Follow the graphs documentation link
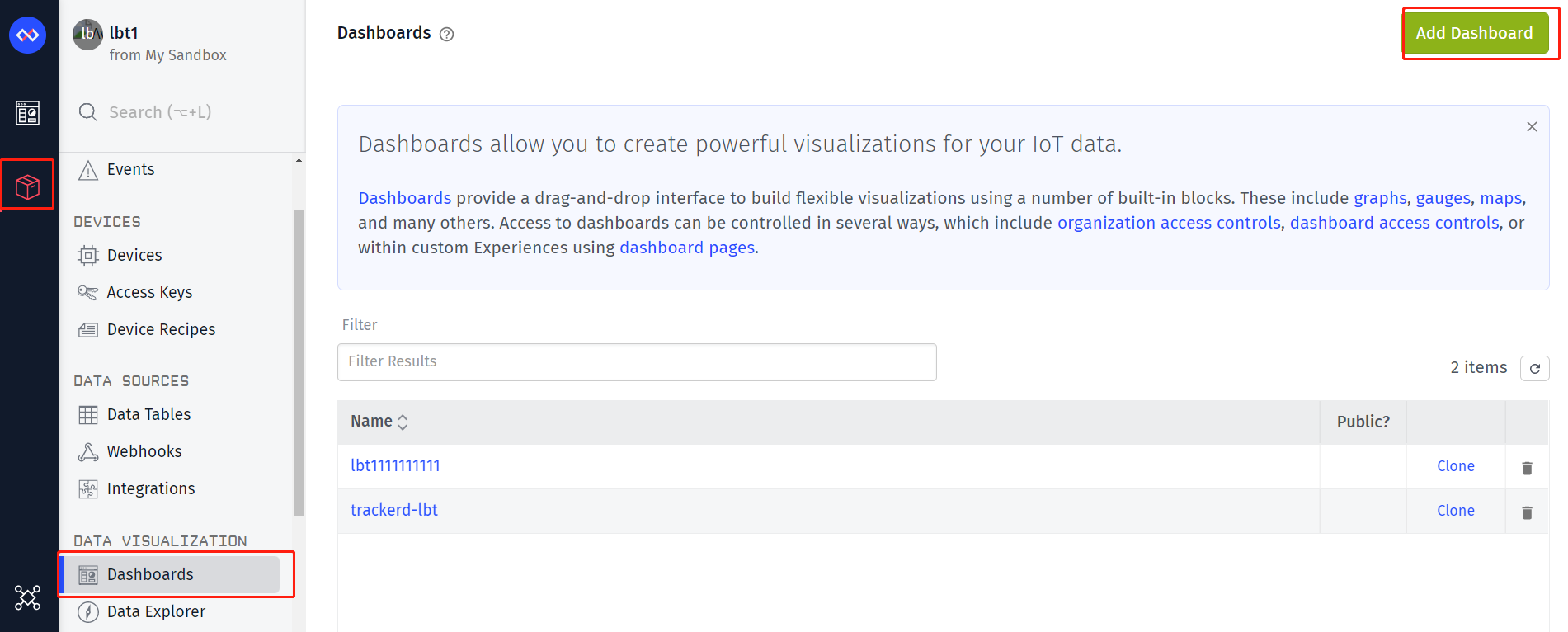The image size is (1568, 632). click(x=1380, y=198)
